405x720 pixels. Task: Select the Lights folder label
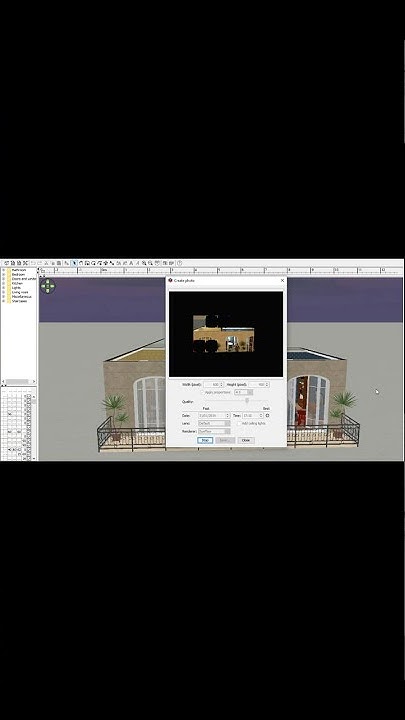point(16,288)
